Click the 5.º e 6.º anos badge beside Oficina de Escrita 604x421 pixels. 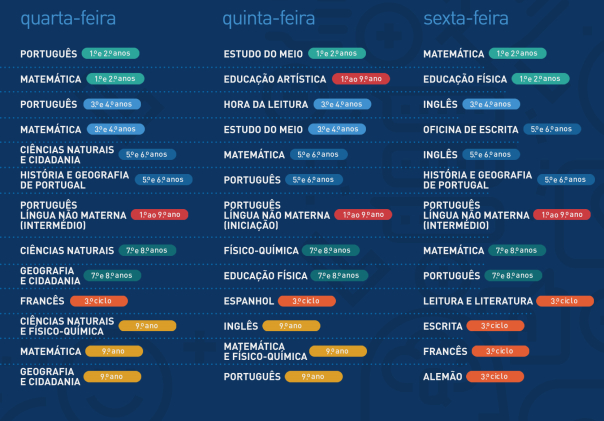552,129
